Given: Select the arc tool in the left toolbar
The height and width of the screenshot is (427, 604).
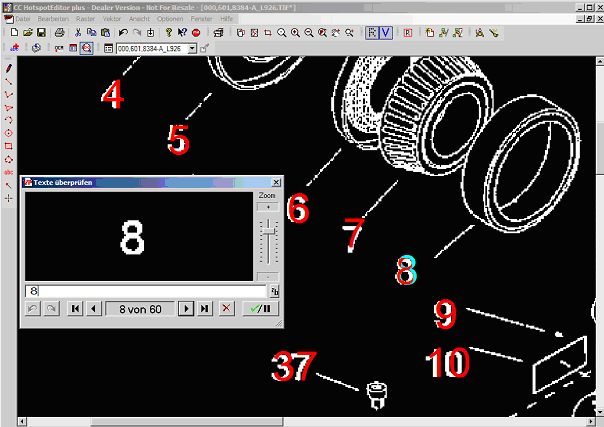Looking at the screenshot, I should click(8, 120).
